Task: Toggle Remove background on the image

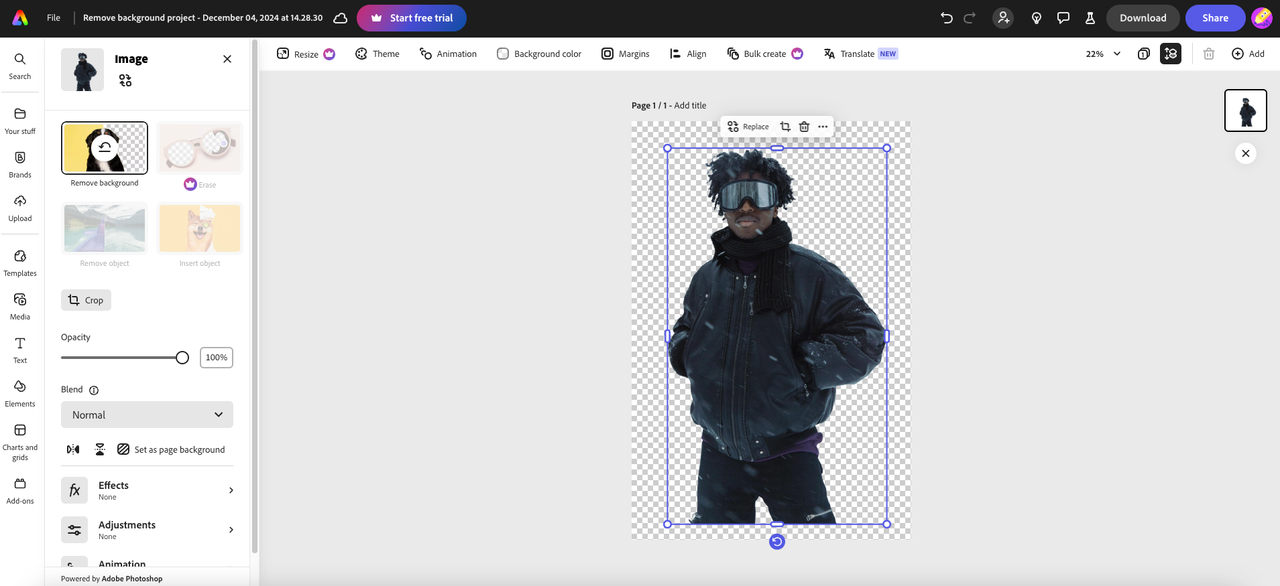Action: pyautogui.click(x=104, y=148)
